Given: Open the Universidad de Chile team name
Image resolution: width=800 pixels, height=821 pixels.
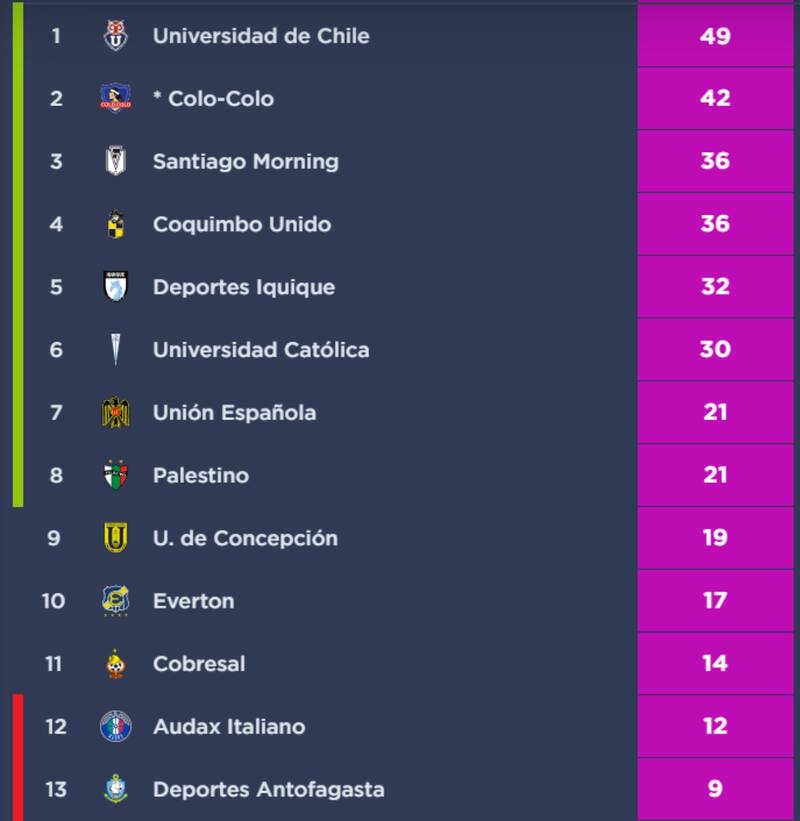Looking at the screenshot, I should [x=261, y=36].
